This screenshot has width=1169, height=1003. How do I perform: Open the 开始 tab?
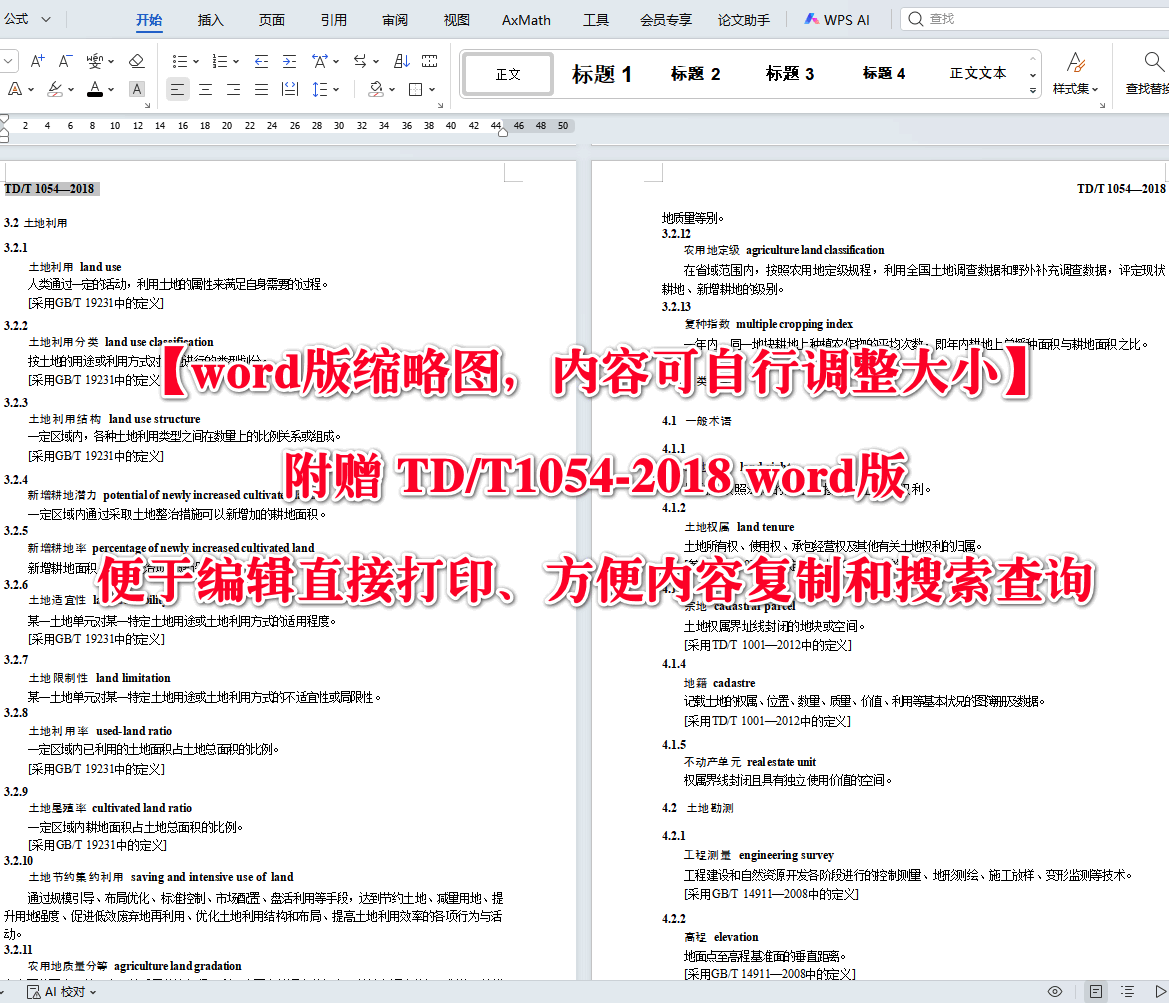point(149,20)
